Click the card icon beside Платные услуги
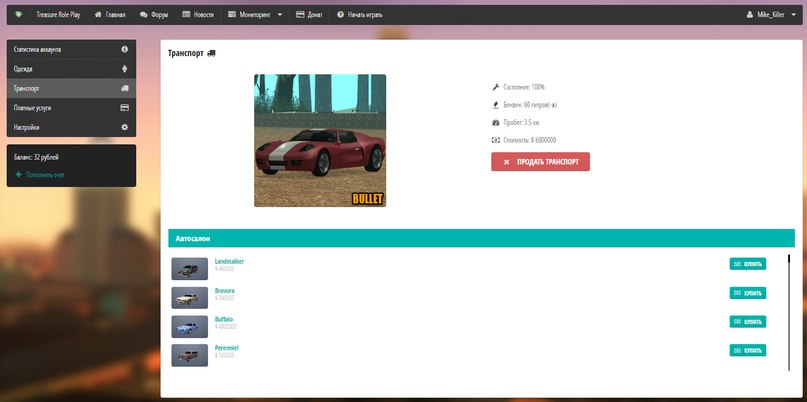The width and height of the screenshot is (807, 402). tap(125, 108)
